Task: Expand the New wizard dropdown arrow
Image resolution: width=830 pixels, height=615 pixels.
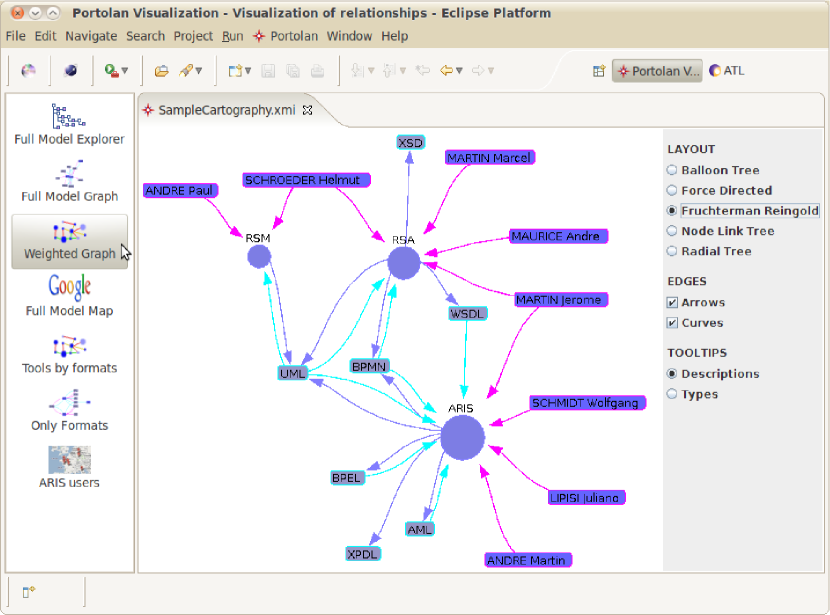Action: [246, 71]
